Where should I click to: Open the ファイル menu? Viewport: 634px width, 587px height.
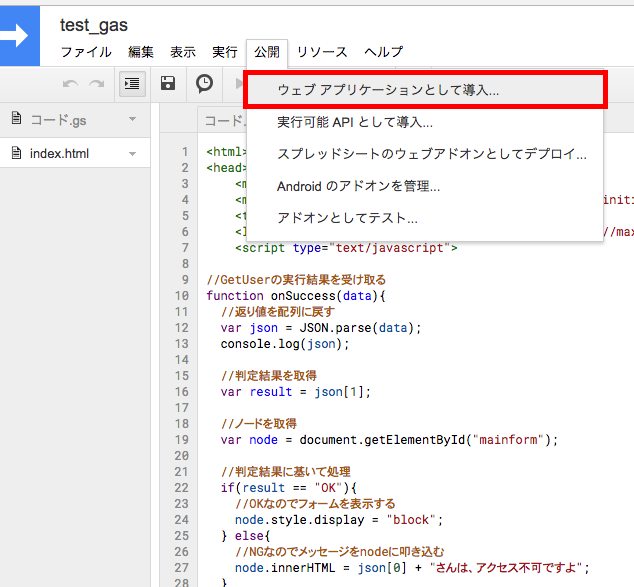[x=86, y=52]
